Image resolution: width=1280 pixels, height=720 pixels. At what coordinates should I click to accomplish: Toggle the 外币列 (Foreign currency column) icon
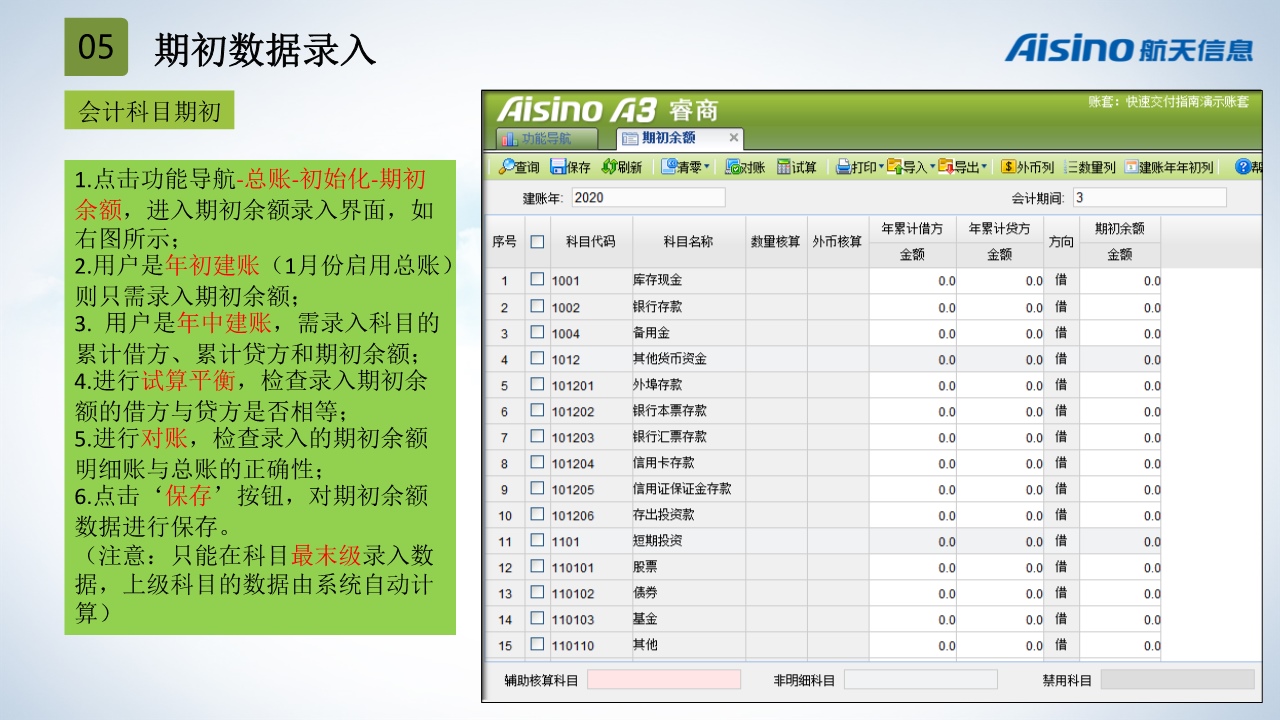1009,167
